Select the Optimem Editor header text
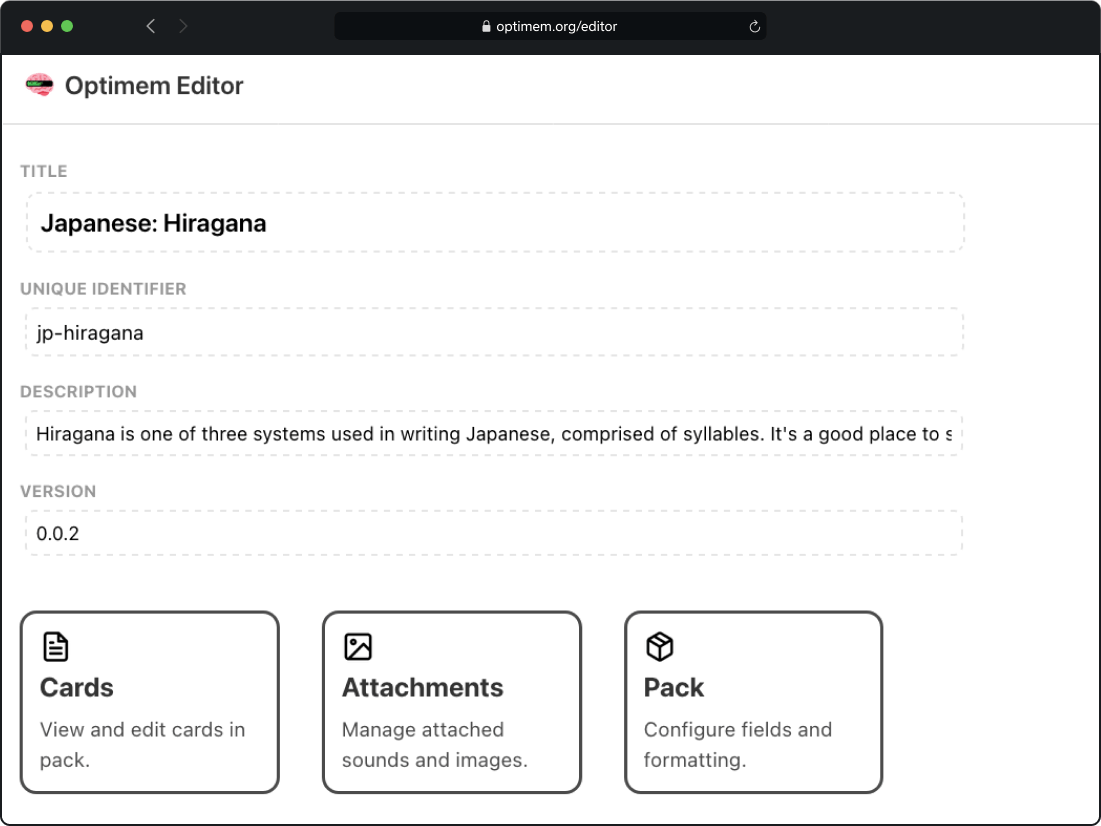The height and width of the screenshot is (826, 1101). pos(154,86)
